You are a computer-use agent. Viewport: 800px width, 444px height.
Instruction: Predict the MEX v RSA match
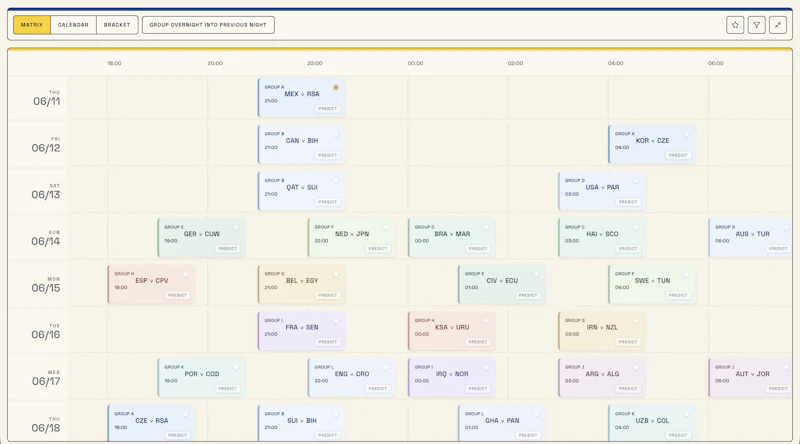point(328,109)
